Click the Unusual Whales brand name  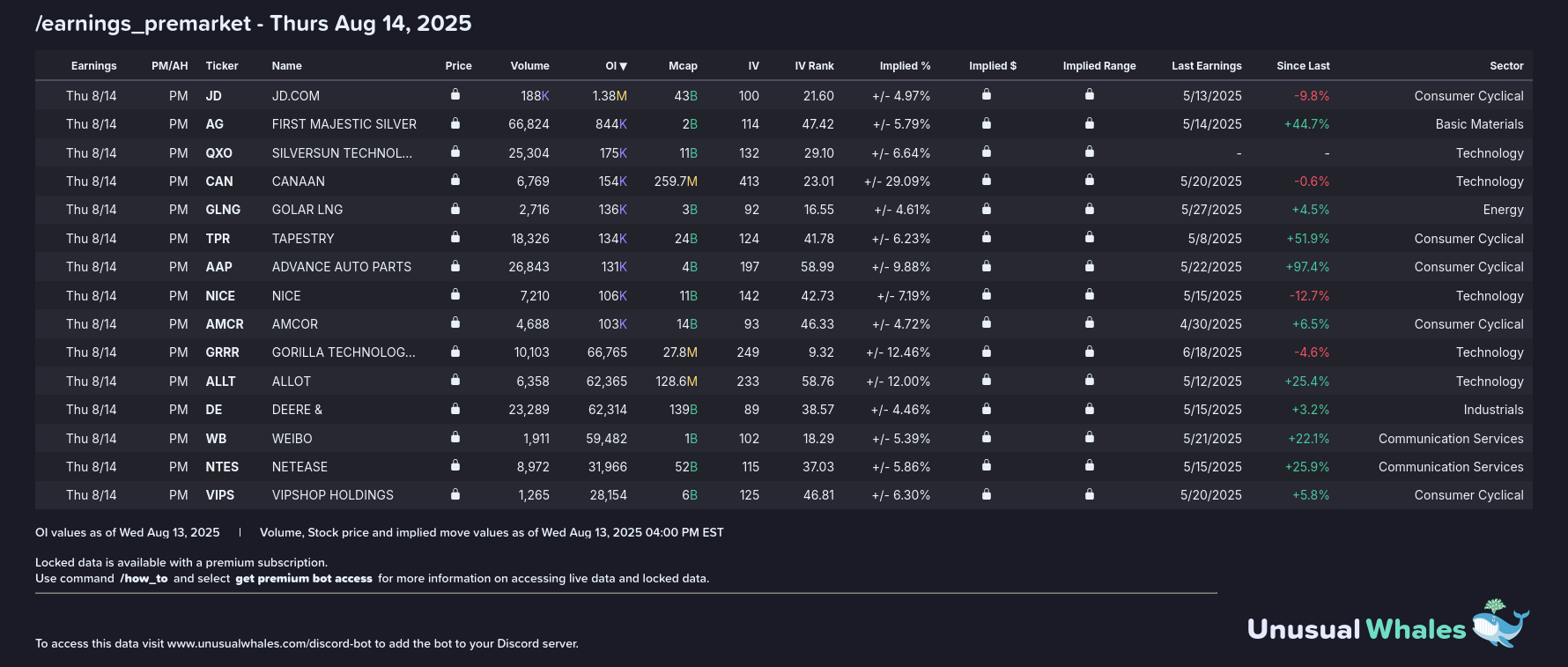(1357, 629)
